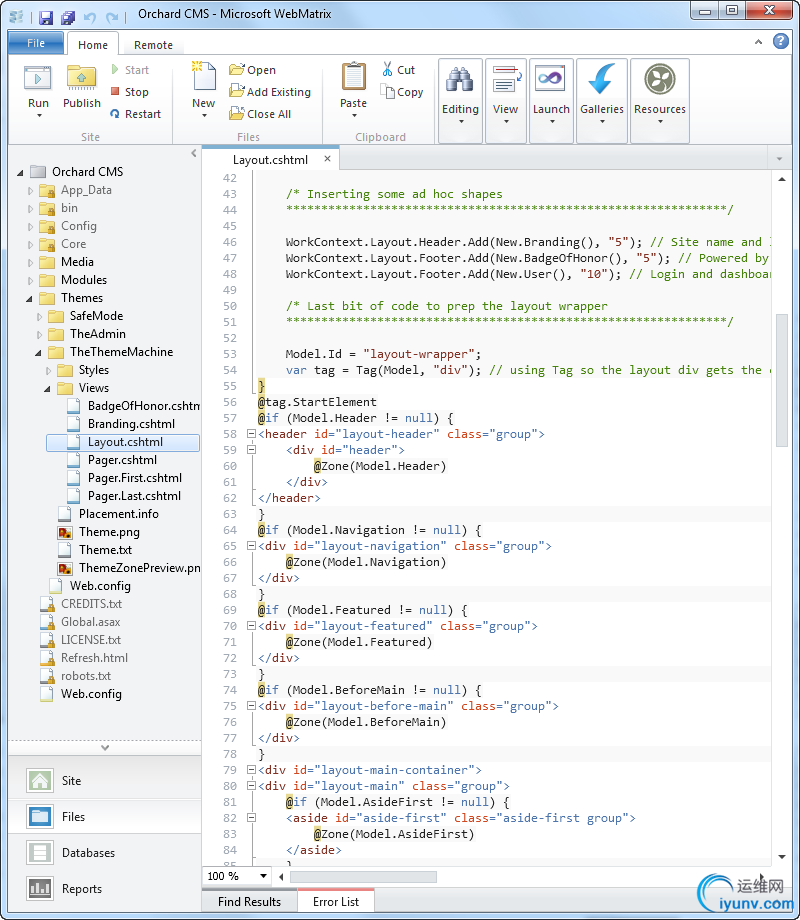Select Global.asax in the file tree
The height and width of the screenshot is (920, 800).
90,622
